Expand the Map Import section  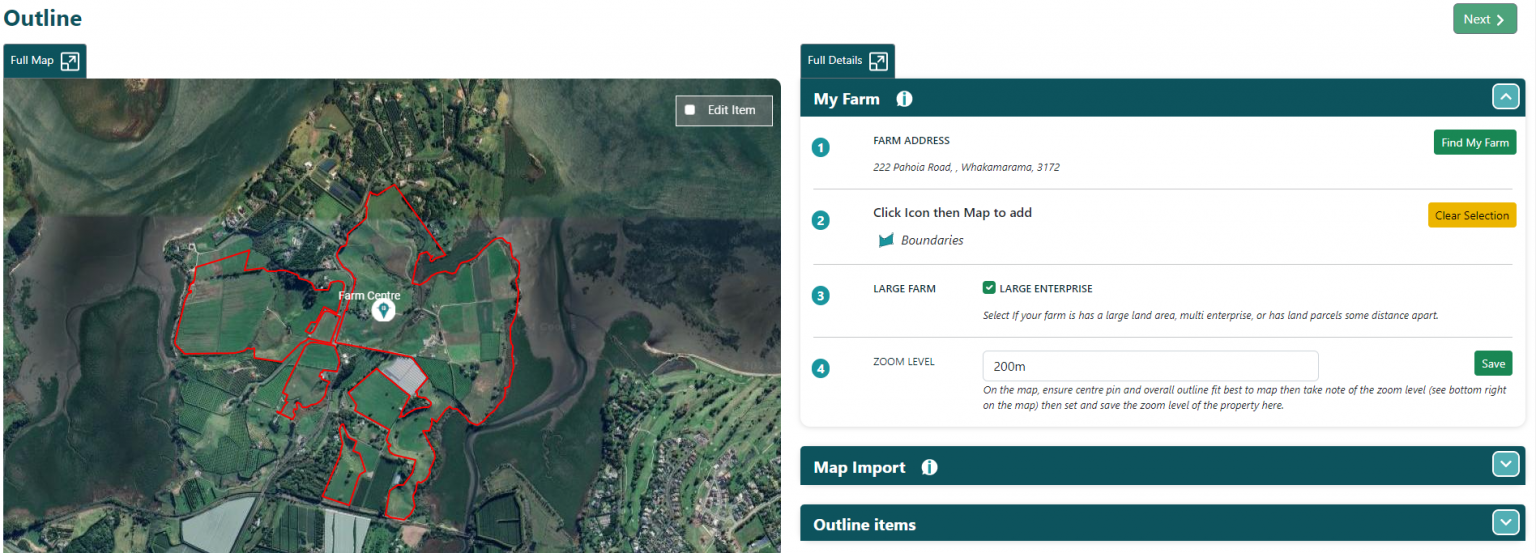tap(1505, 465)
